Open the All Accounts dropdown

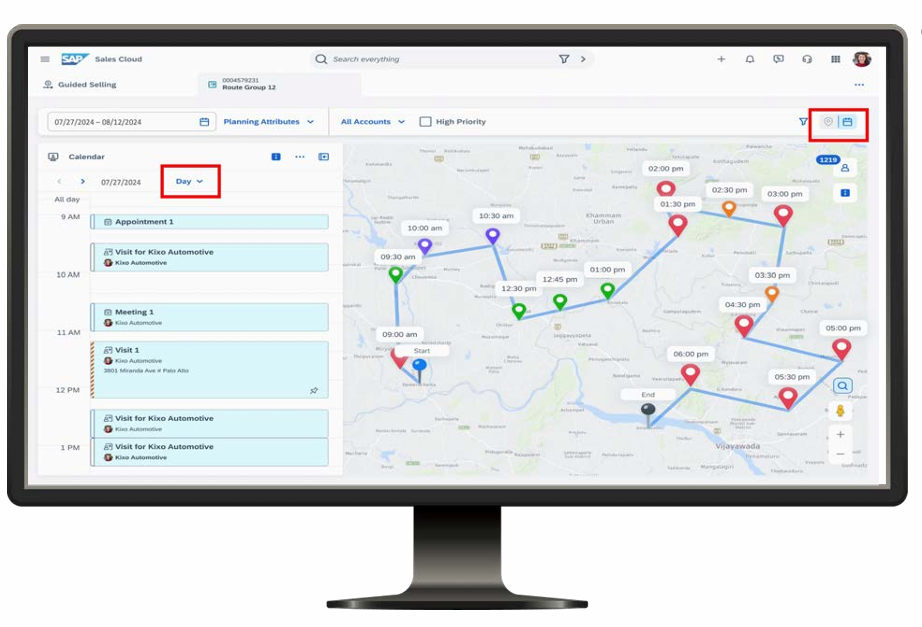tap(373, 122)
